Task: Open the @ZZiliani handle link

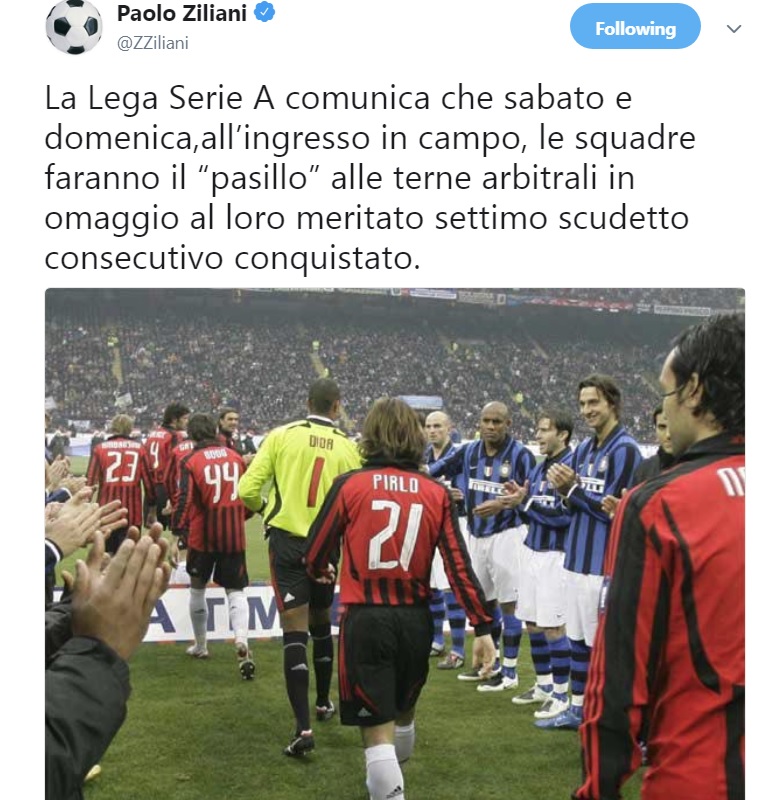Action: [x=153, y=43]
